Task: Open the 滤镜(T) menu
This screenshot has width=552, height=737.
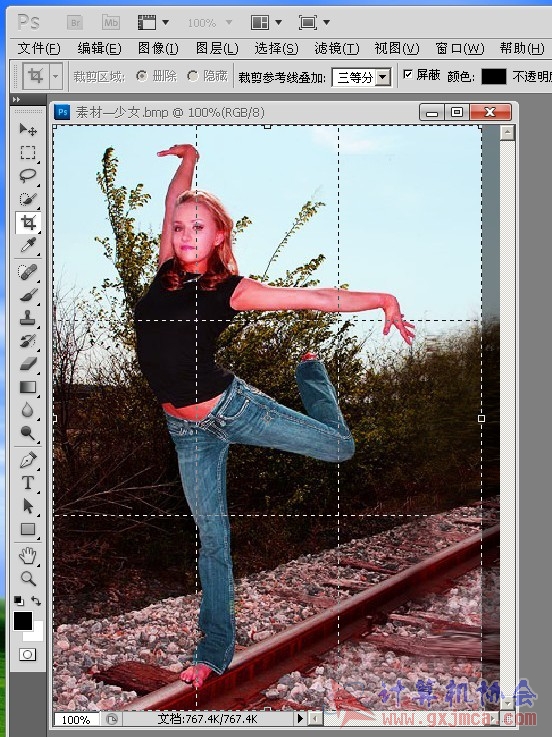Action: tap(336, 48)
